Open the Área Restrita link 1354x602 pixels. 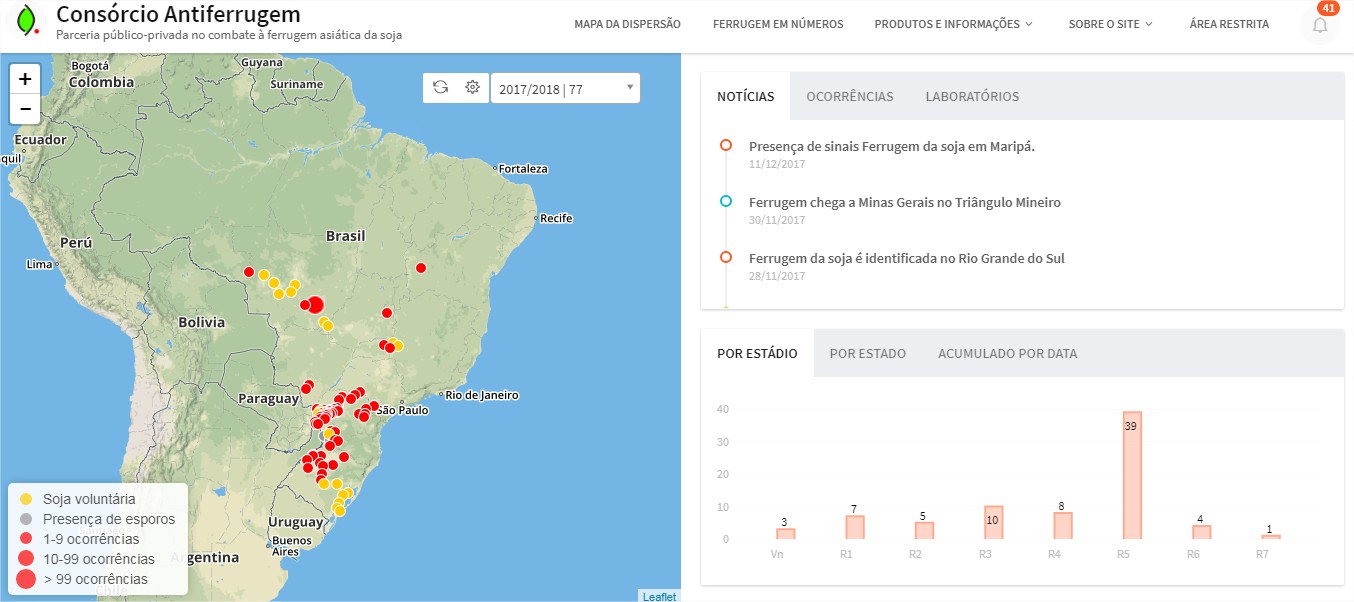(x=1229, y=24)
